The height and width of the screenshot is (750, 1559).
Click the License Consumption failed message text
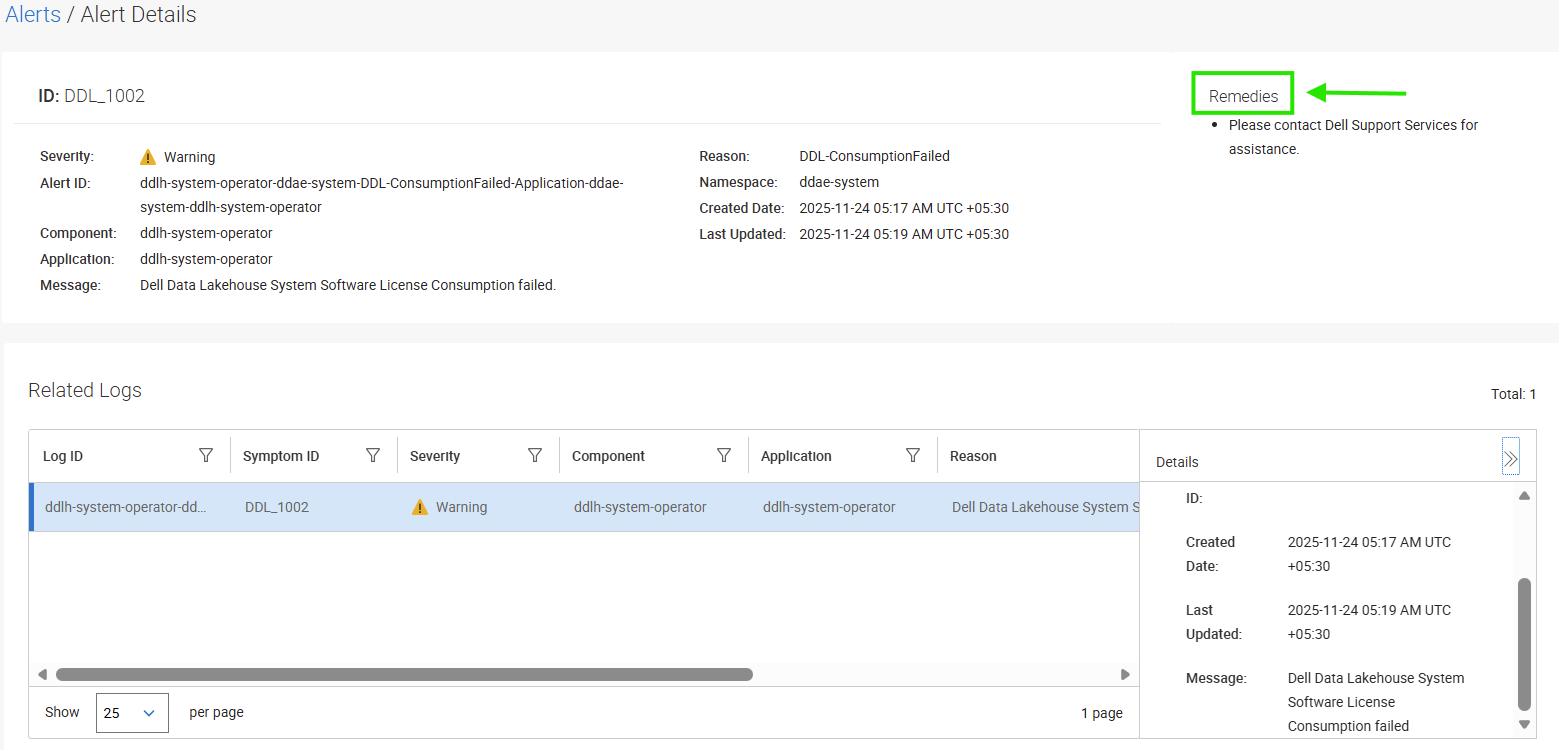tap(348, 285)
